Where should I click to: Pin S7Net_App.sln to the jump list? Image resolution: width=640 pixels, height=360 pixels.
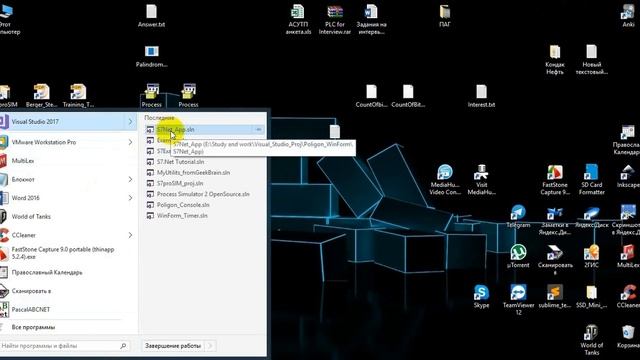click(x=258, y=129)
